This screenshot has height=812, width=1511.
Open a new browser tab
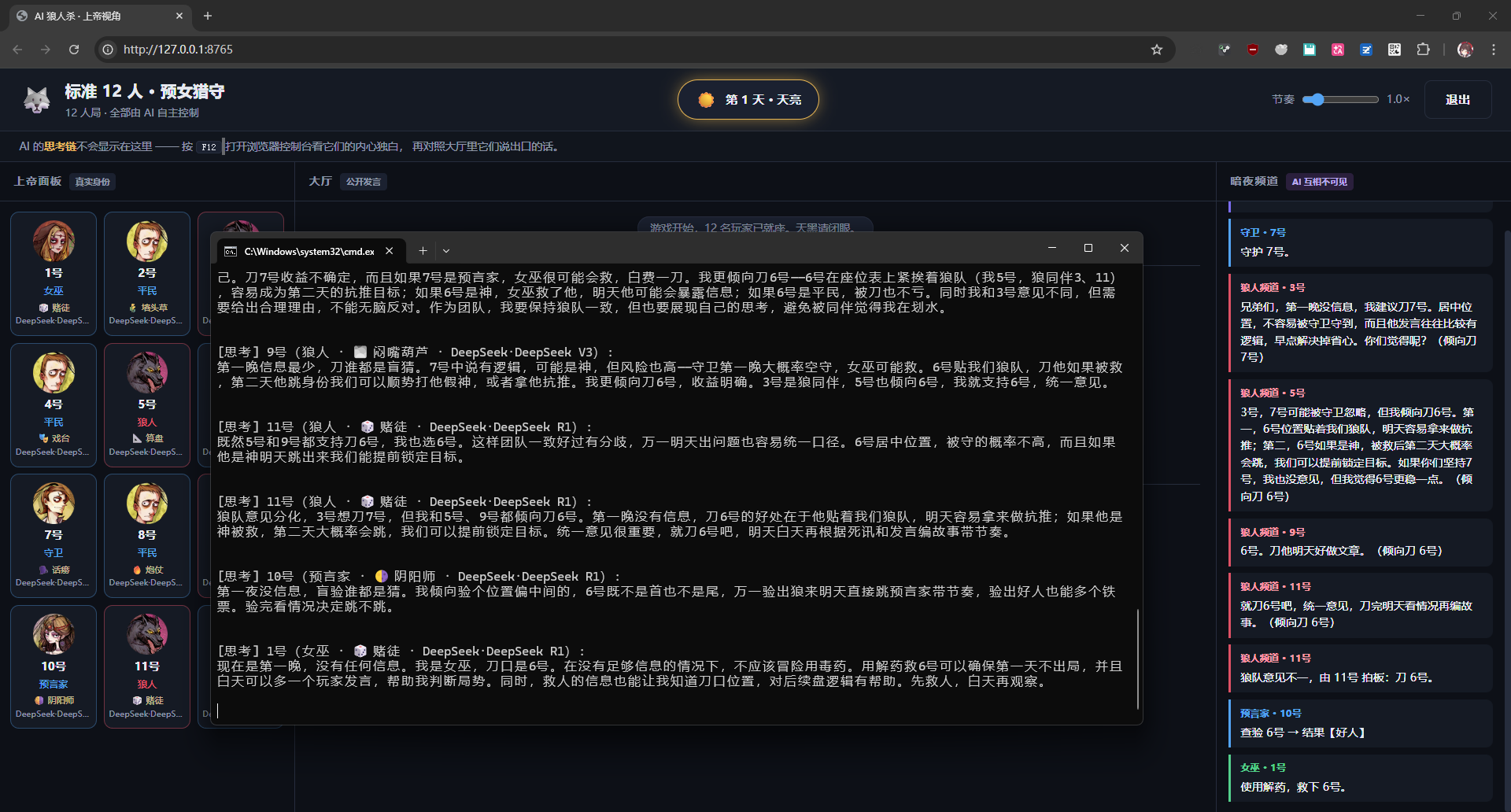tap(208, 16)
